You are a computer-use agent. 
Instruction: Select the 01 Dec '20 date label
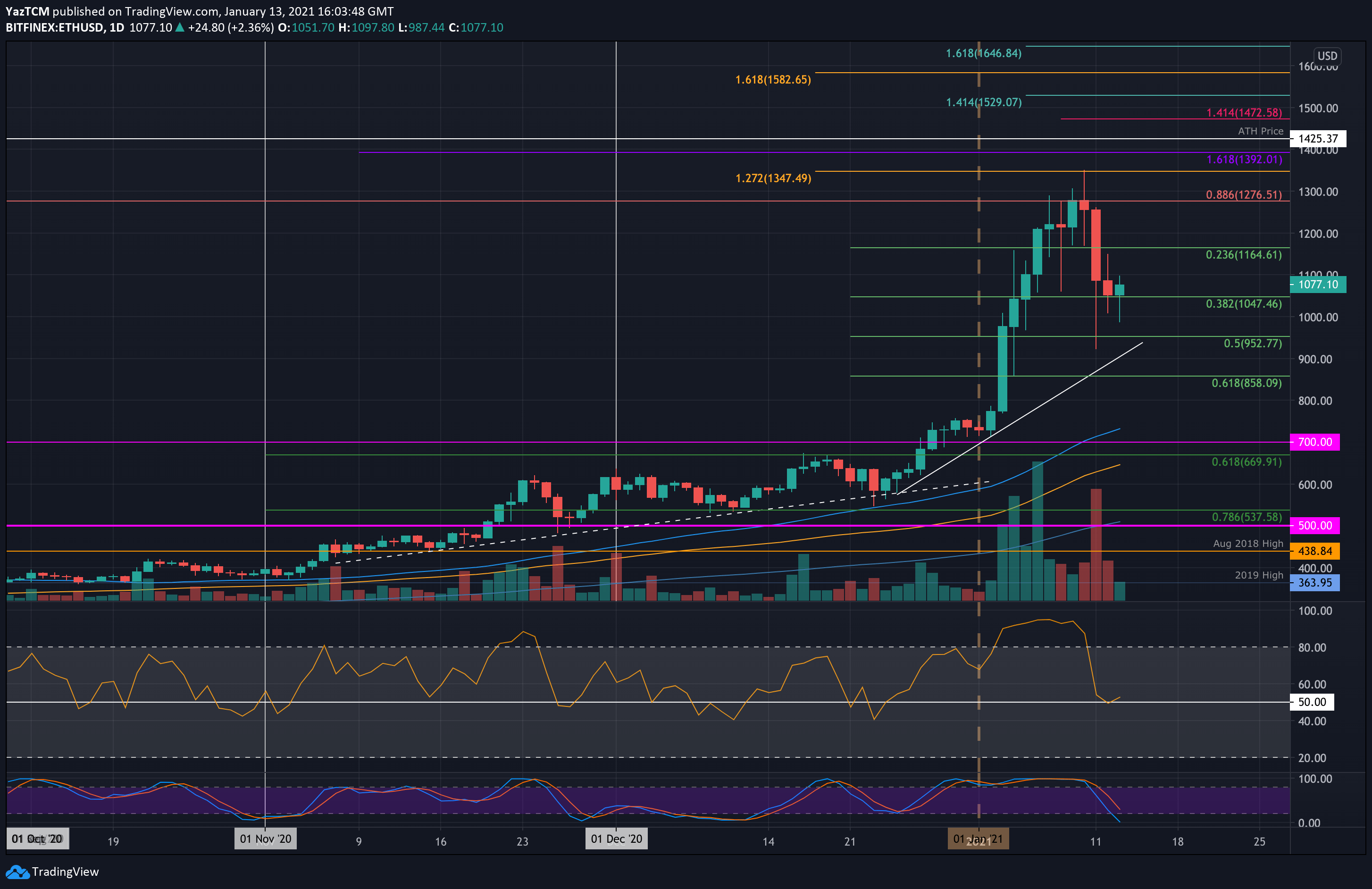point(616,839)
